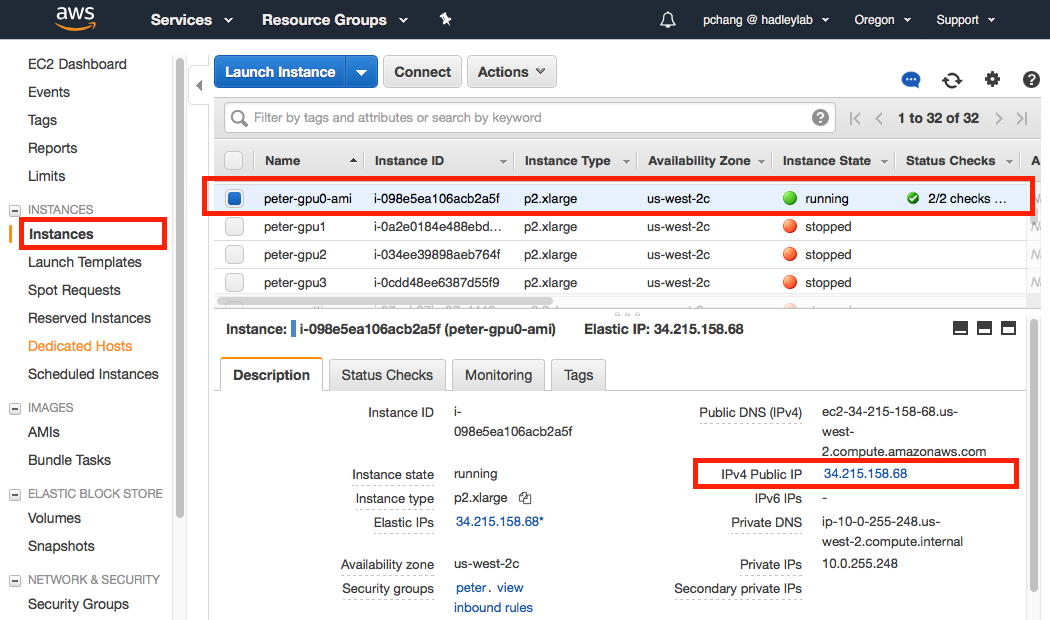The width and height of the screenshot is (1050, 620).
Task: Click the instance table horizontal scrollbar
Action: 384,301
